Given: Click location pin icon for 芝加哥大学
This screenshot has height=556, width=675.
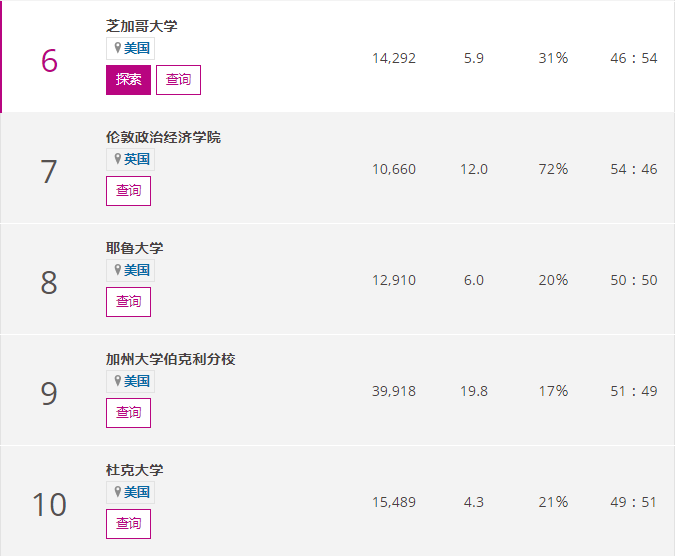Looking at the screenshot, I should [x=117, y=48].
